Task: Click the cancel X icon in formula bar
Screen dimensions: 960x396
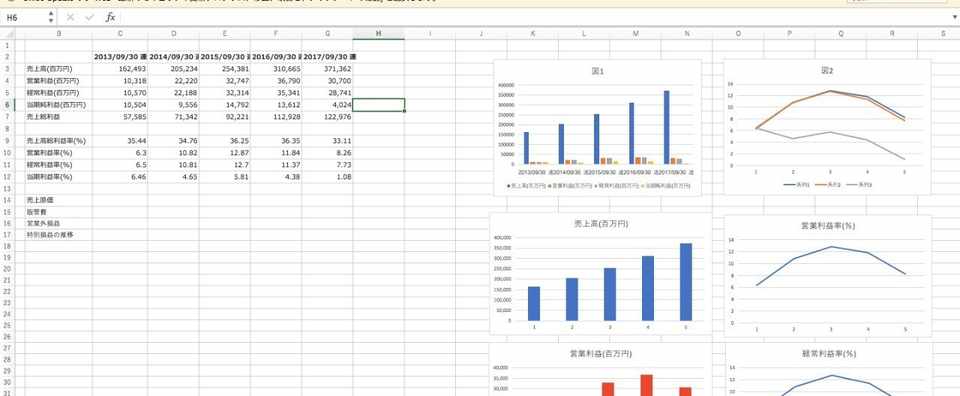Action: (x=70, y=18)
